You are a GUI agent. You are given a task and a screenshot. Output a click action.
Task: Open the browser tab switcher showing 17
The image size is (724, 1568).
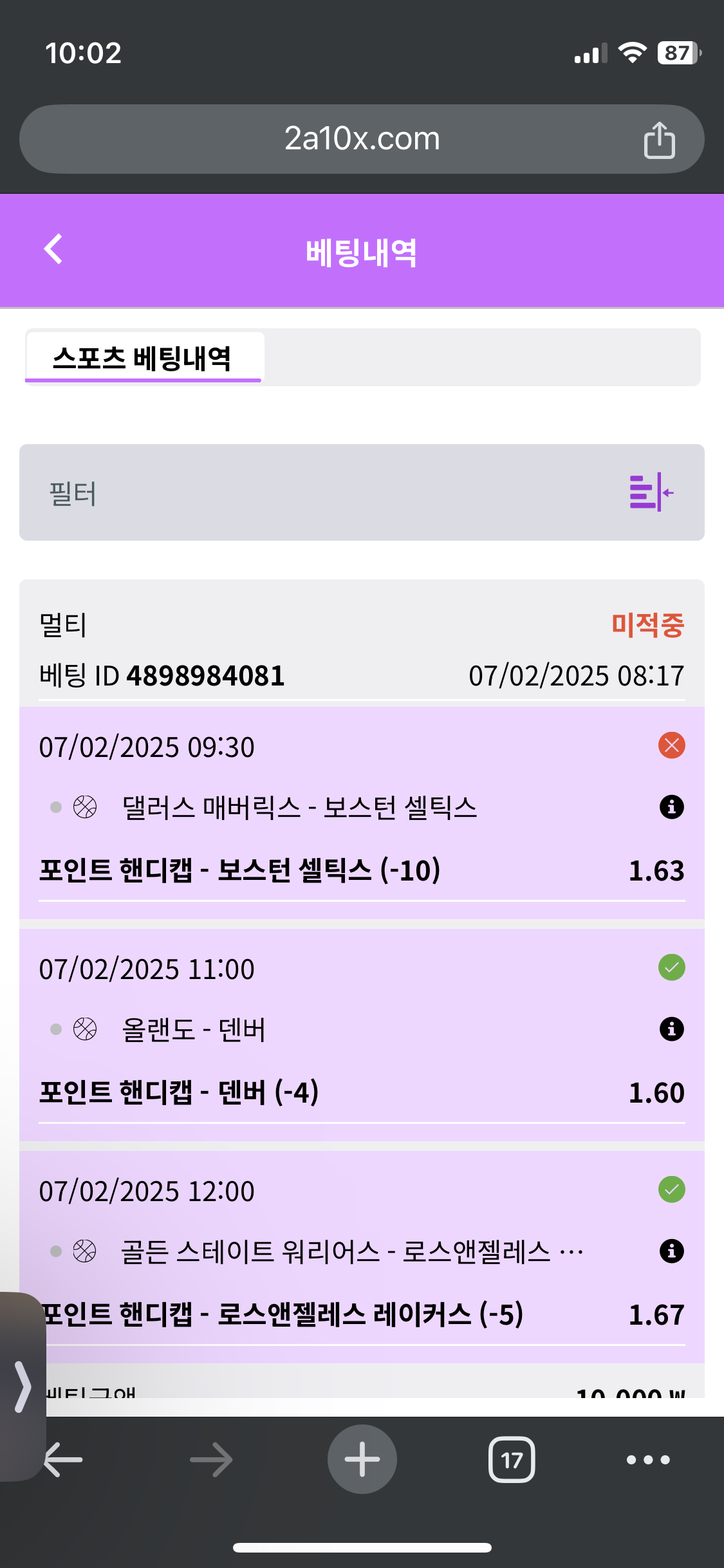512,1459
